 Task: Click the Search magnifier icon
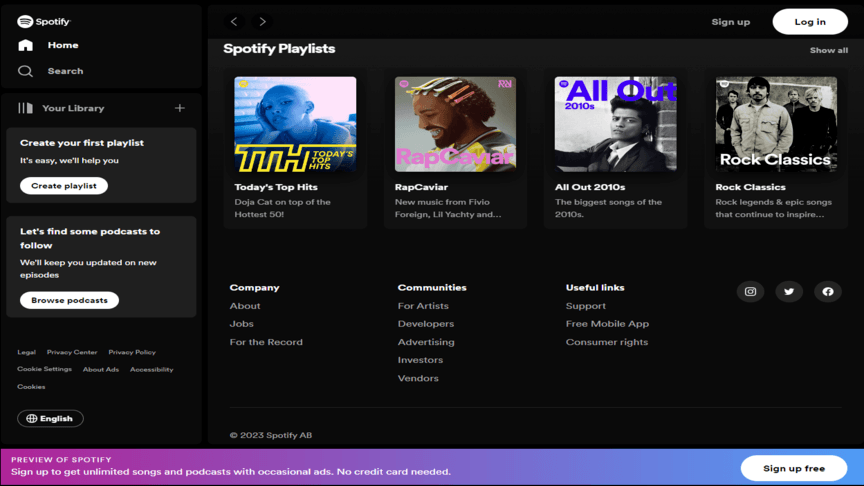click(25, 71)
